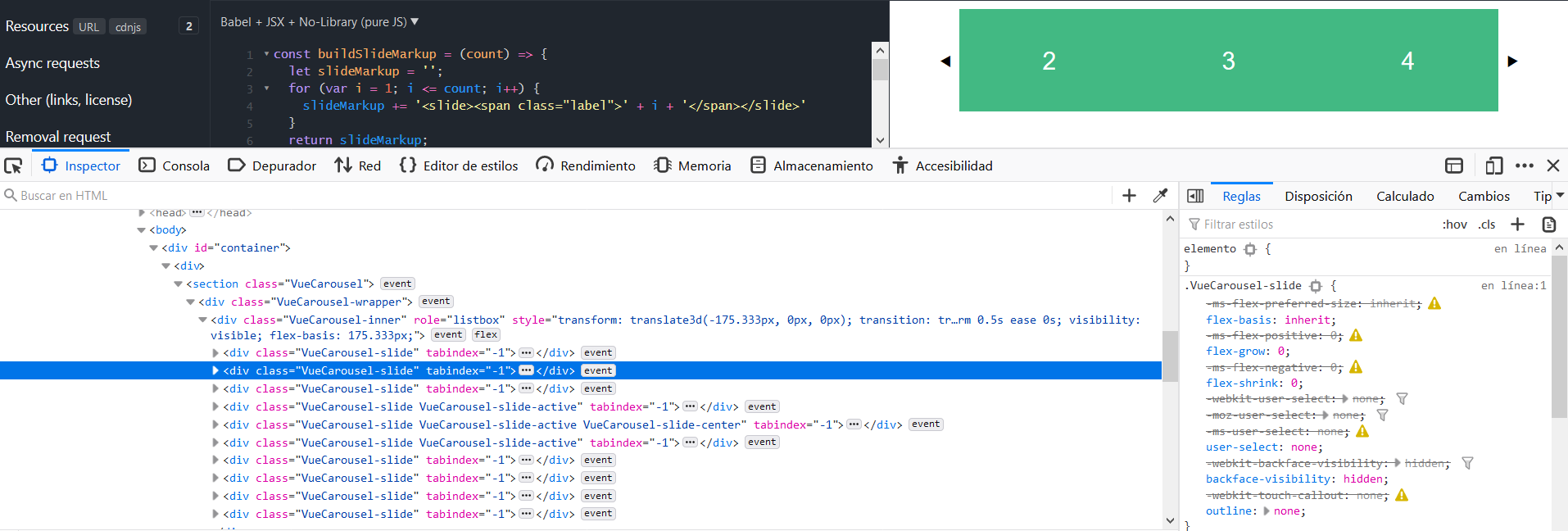Create a new node with plus icon
This screenshot has height=531, width=1568.
coord(1129,196)
